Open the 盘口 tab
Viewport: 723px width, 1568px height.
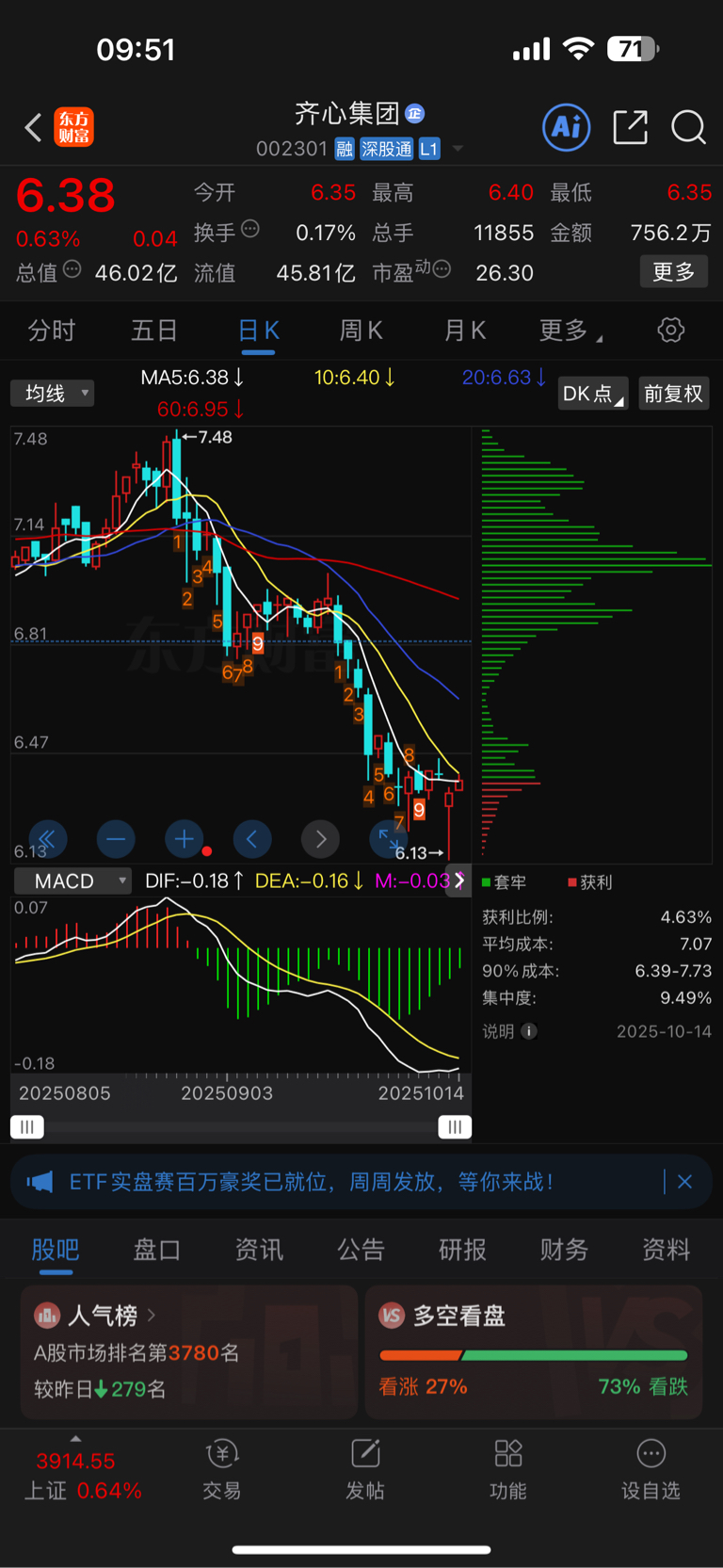[157, 1250]
